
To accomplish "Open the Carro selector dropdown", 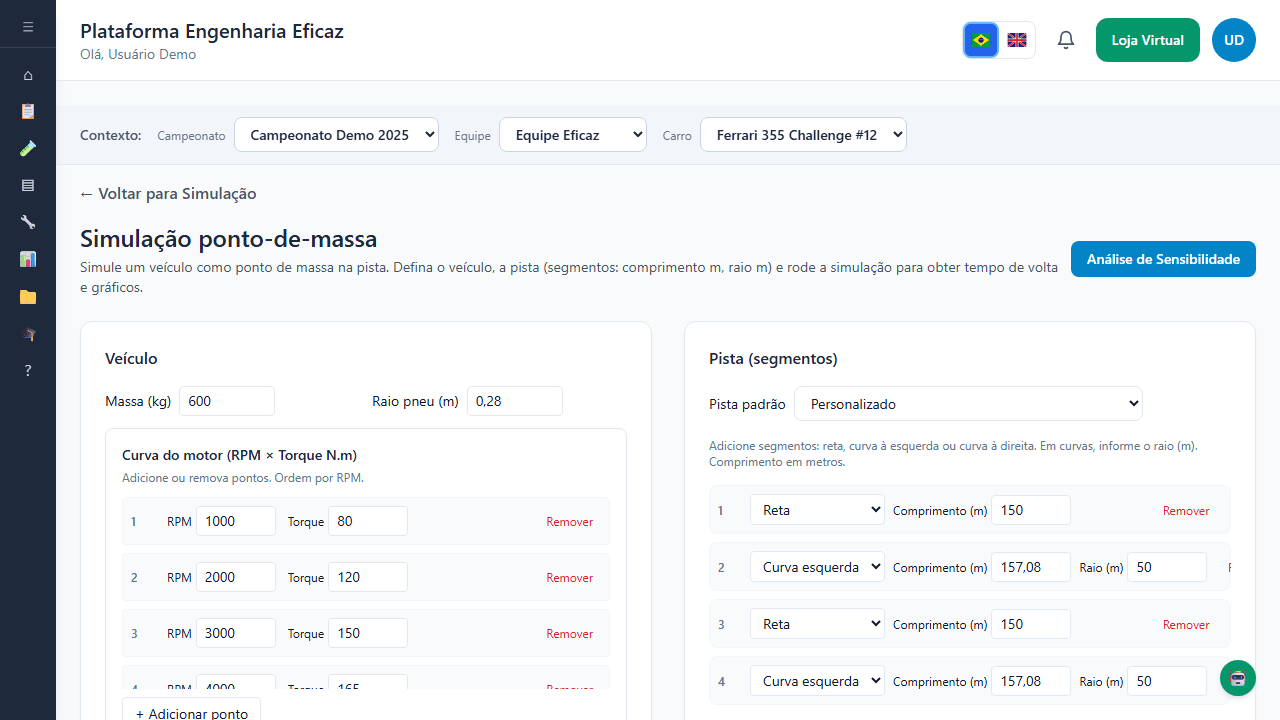I will pyautogui.click(x=803, y=135).
